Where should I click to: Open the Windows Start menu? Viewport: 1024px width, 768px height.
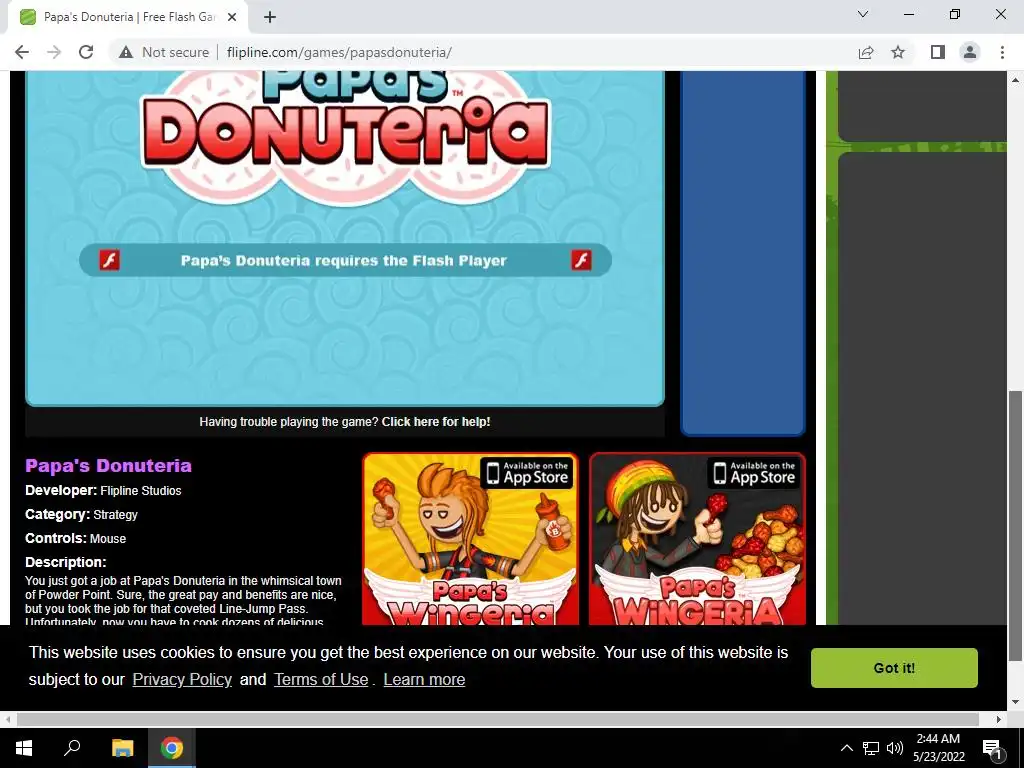click(24, 748)
